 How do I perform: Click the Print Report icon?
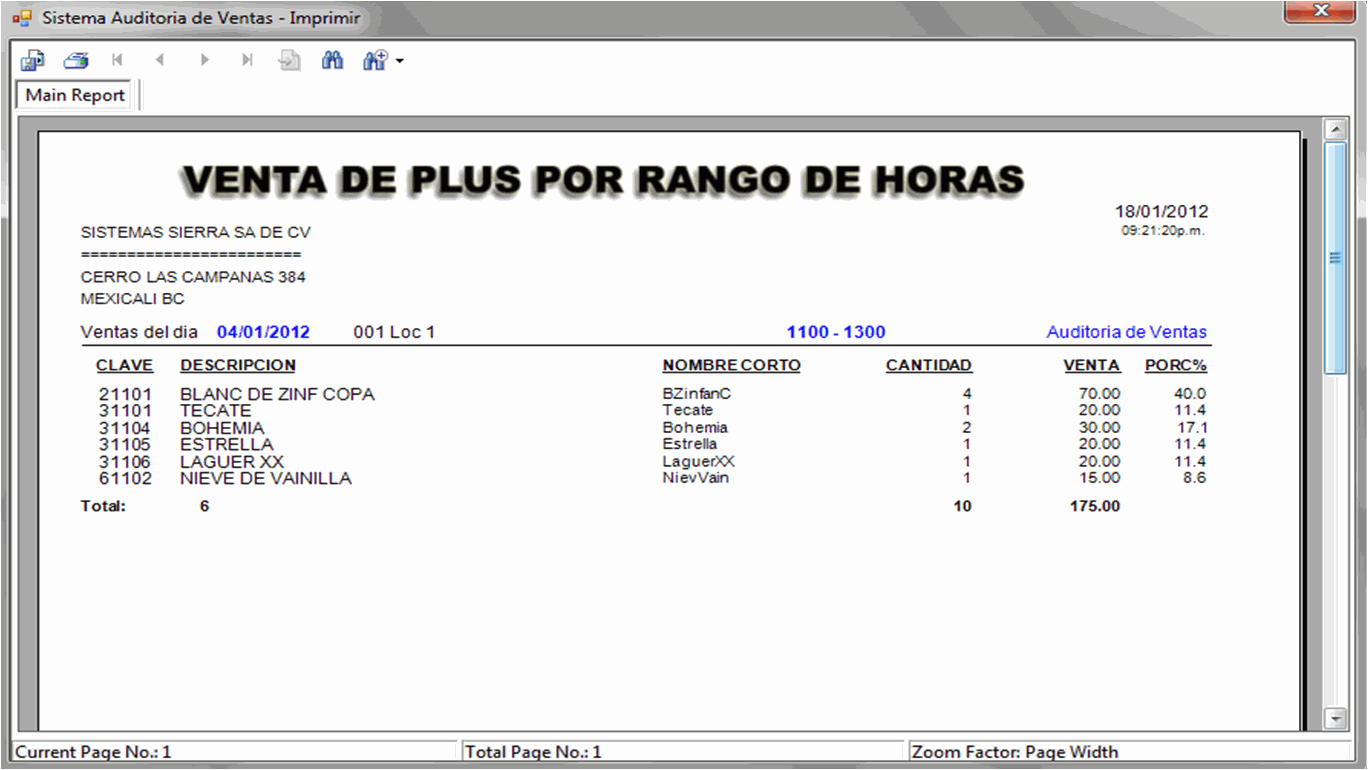click(x=76, y=61)
